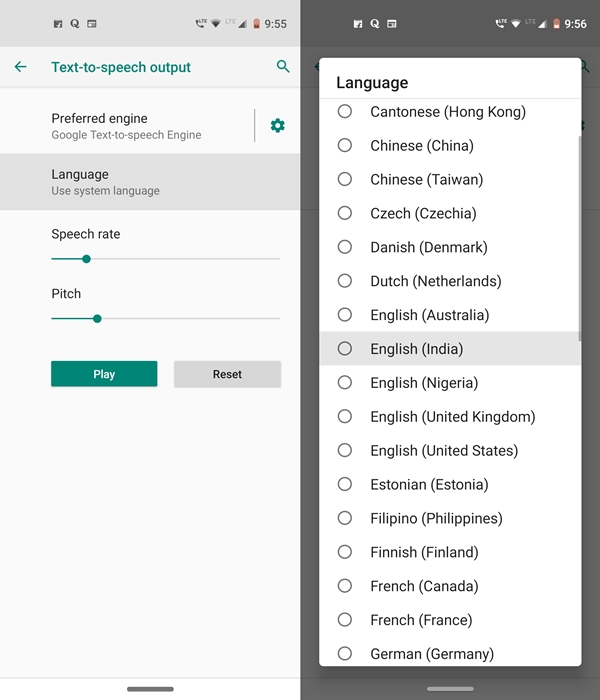Play the speech sample

(x=104, y=374)
